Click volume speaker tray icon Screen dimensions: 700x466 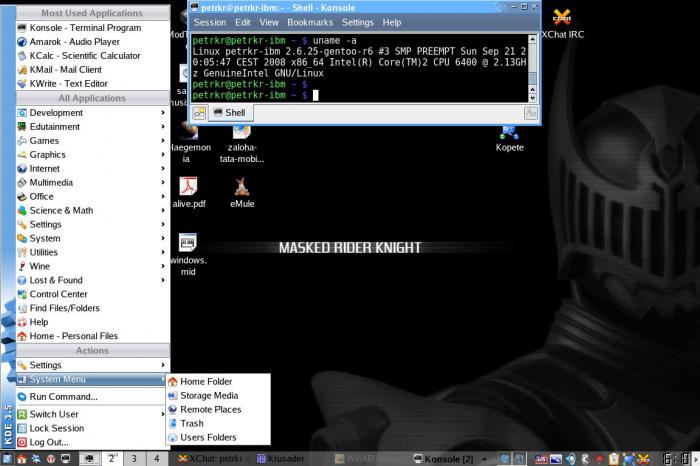(x=570, y=459)
